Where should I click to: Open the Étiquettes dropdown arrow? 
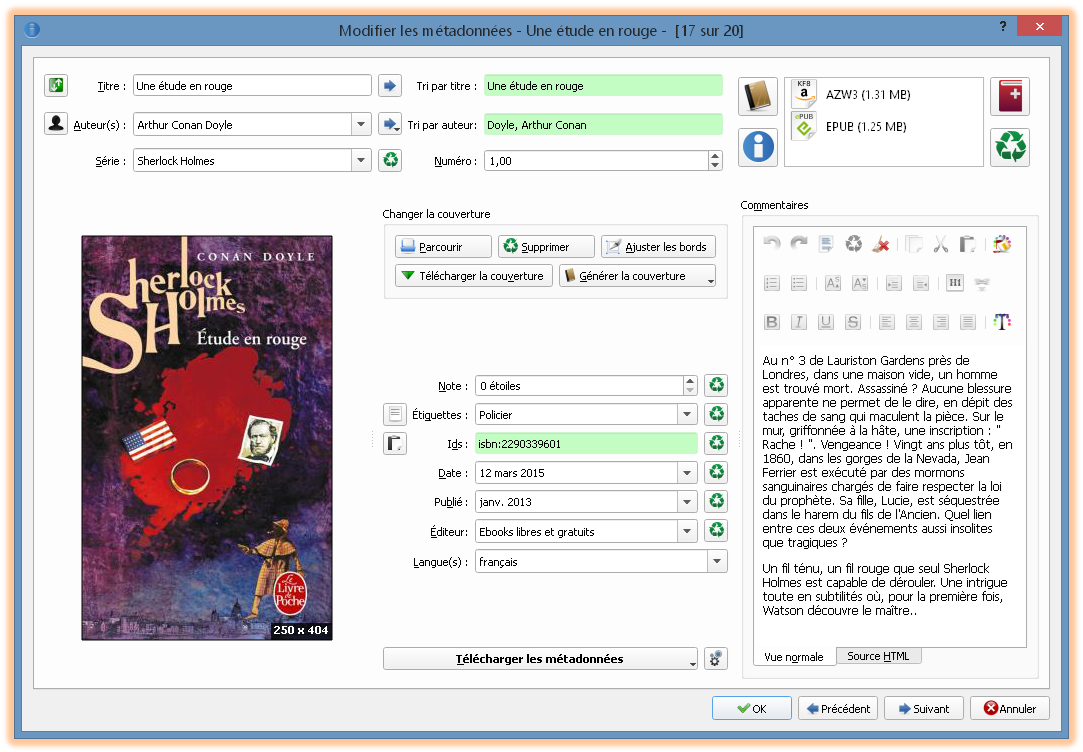pyautogui.click(x=687, y=414)
